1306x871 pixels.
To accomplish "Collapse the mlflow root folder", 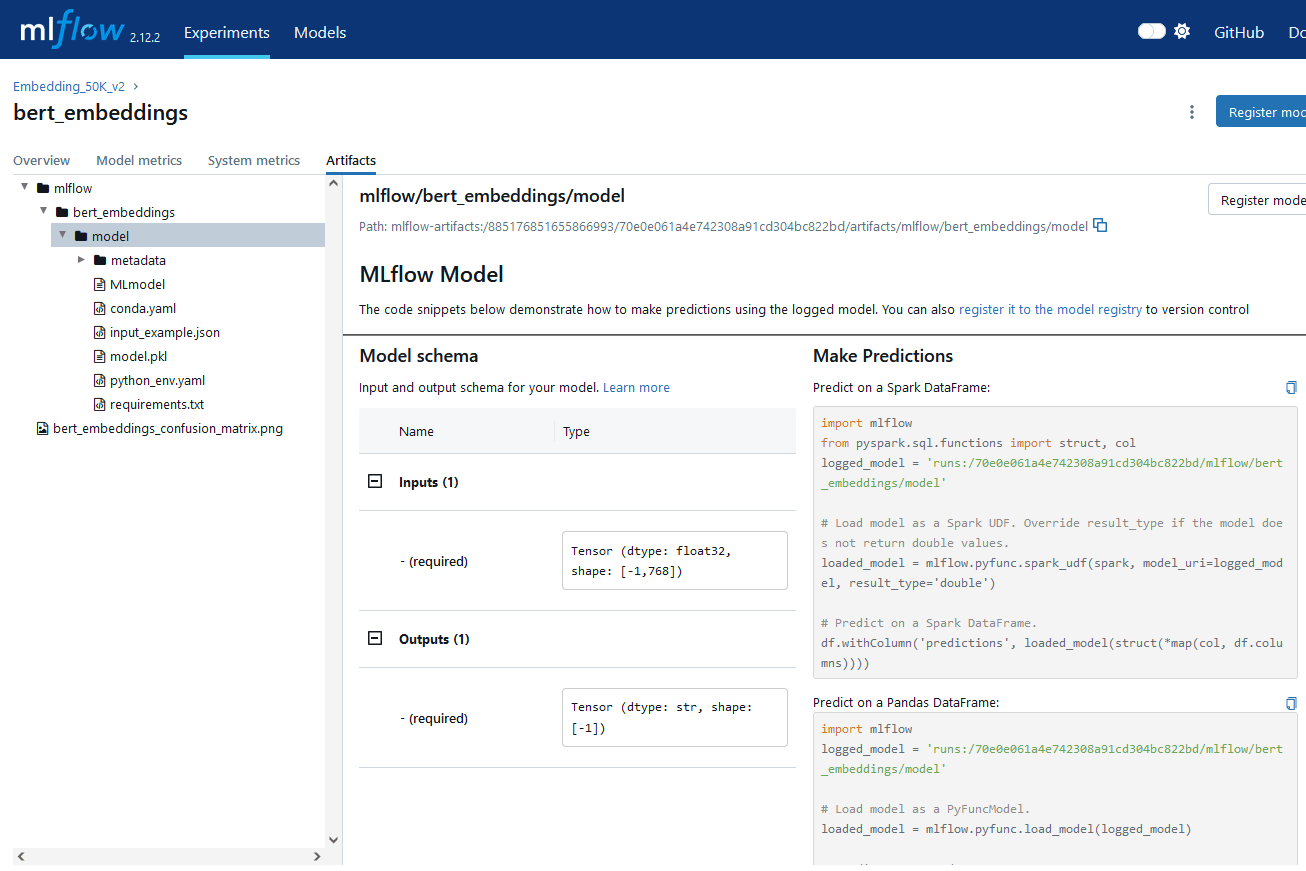I will point(25,188).
